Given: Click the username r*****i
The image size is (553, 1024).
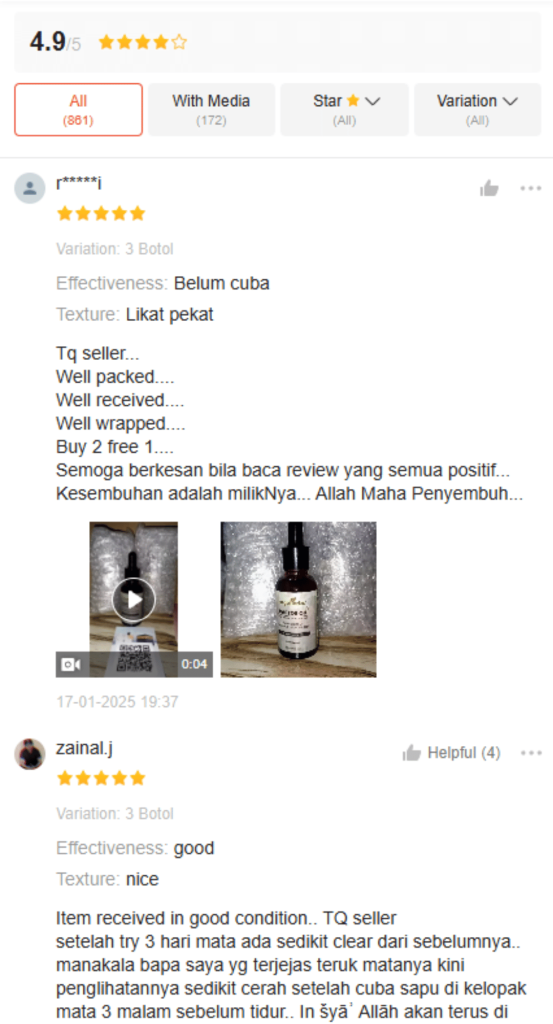Looking at the screenshot, I should [x=79, y=184].
